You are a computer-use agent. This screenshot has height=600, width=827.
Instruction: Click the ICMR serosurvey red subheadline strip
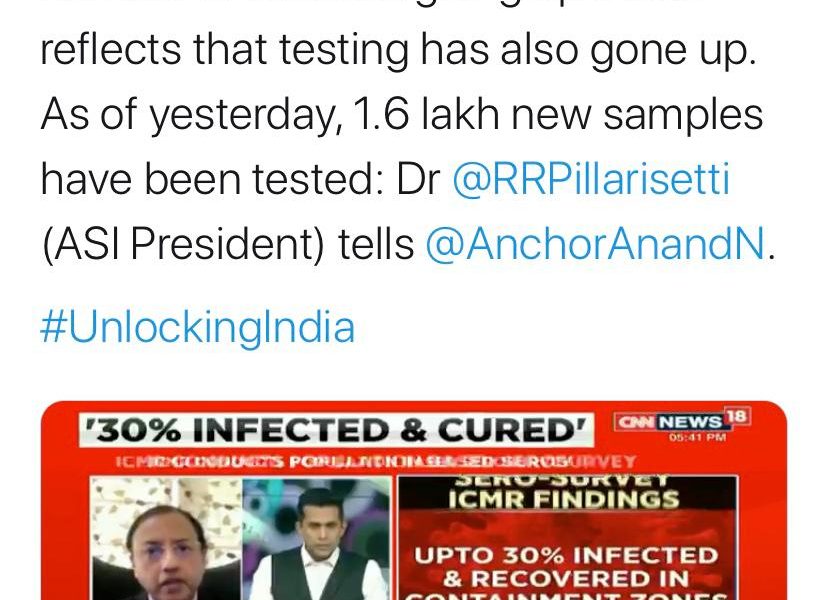coord(376,462)
